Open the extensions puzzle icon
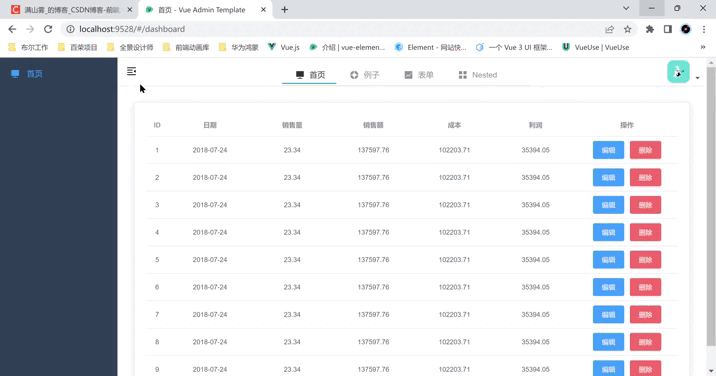This screenshot has width=716, height=376. tap(650, 29)
